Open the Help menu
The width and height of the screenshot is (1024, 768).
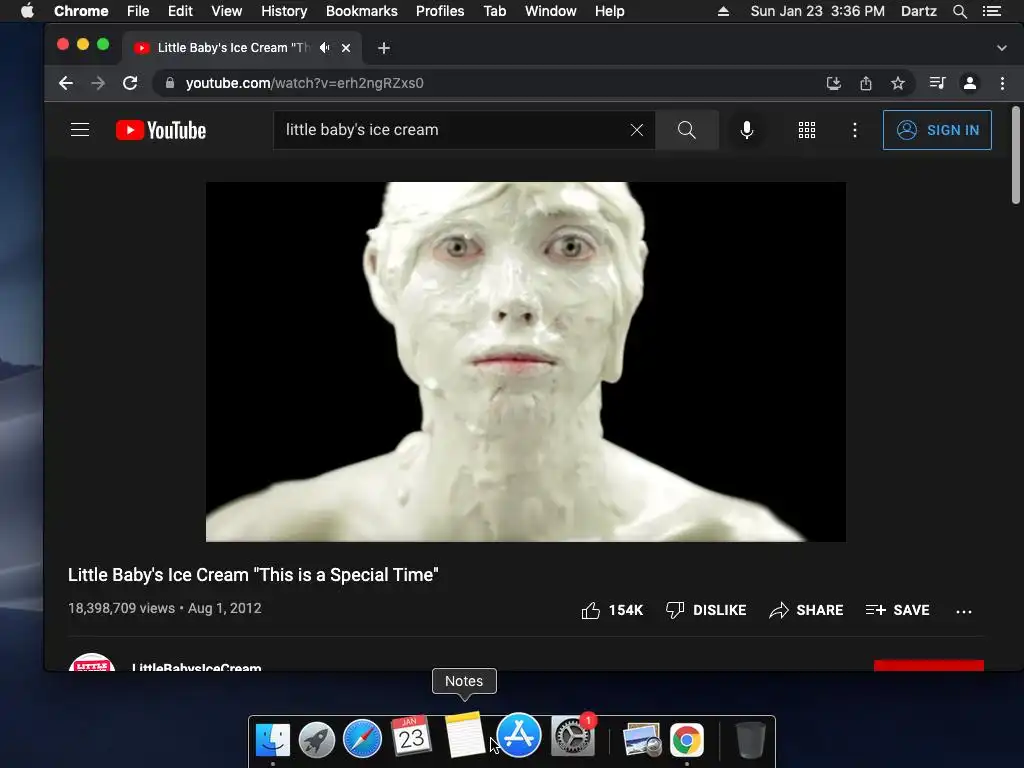(609, 11)
